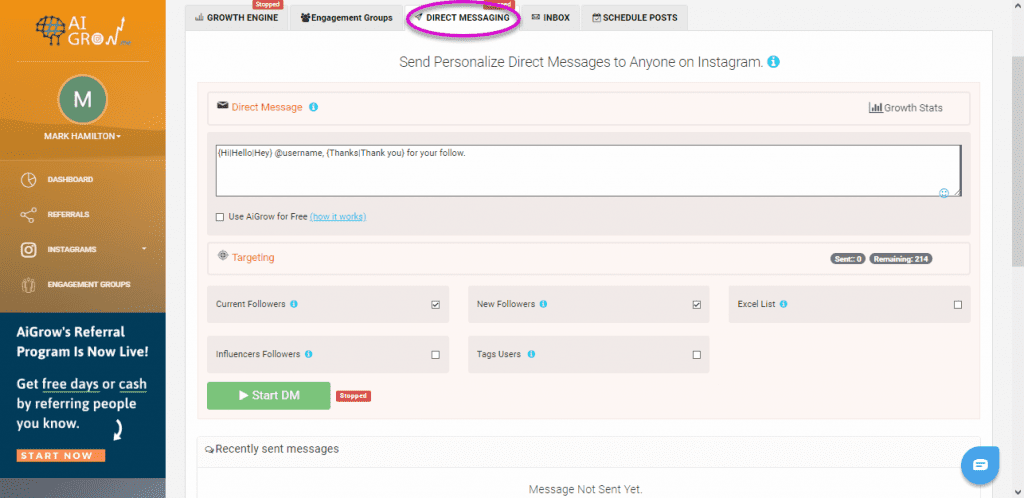Click the Referrals share icon
Viewport: 1024px width, 498px height.
tap(28, 215)
